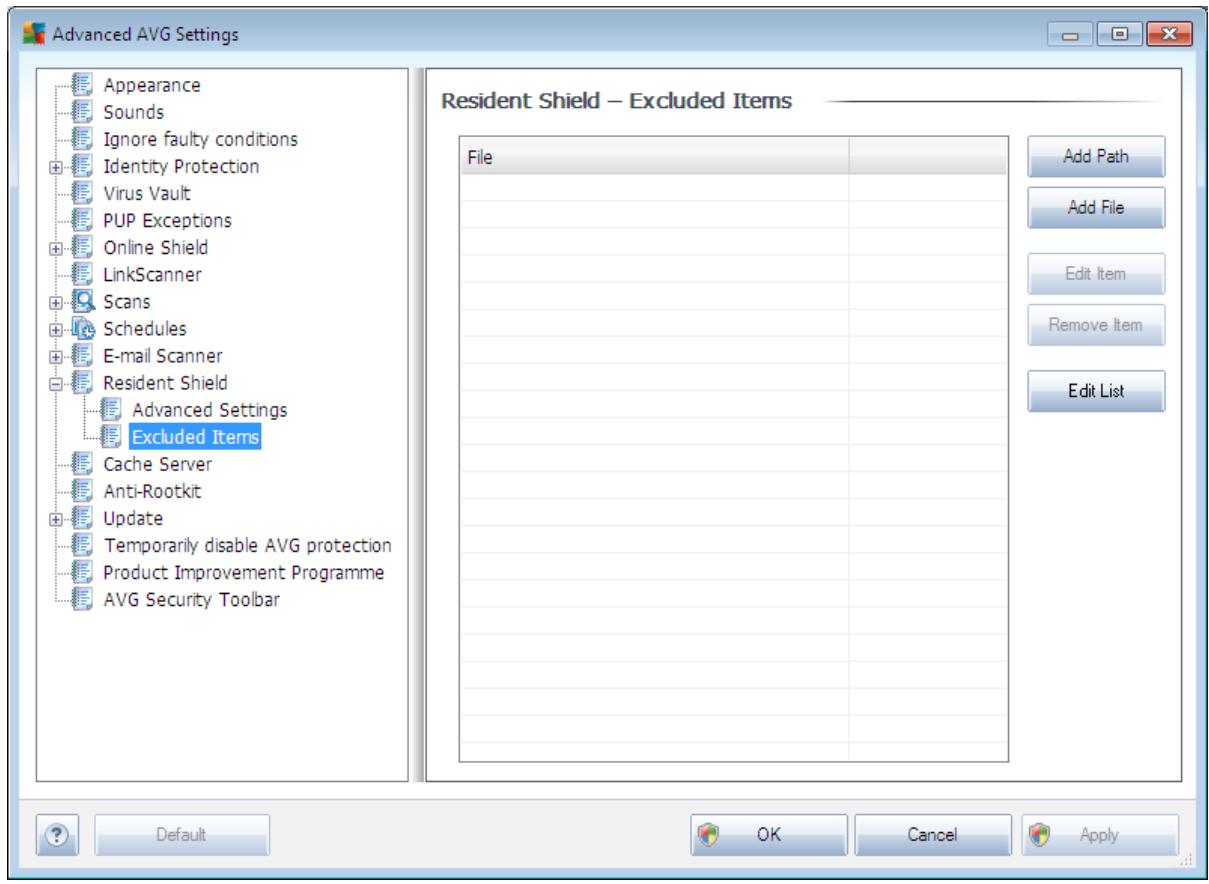This screenshot has width=1209, height=884.
Task: Confirm settings with OK button
Action: pyautogui.click(x=769, y=833)
